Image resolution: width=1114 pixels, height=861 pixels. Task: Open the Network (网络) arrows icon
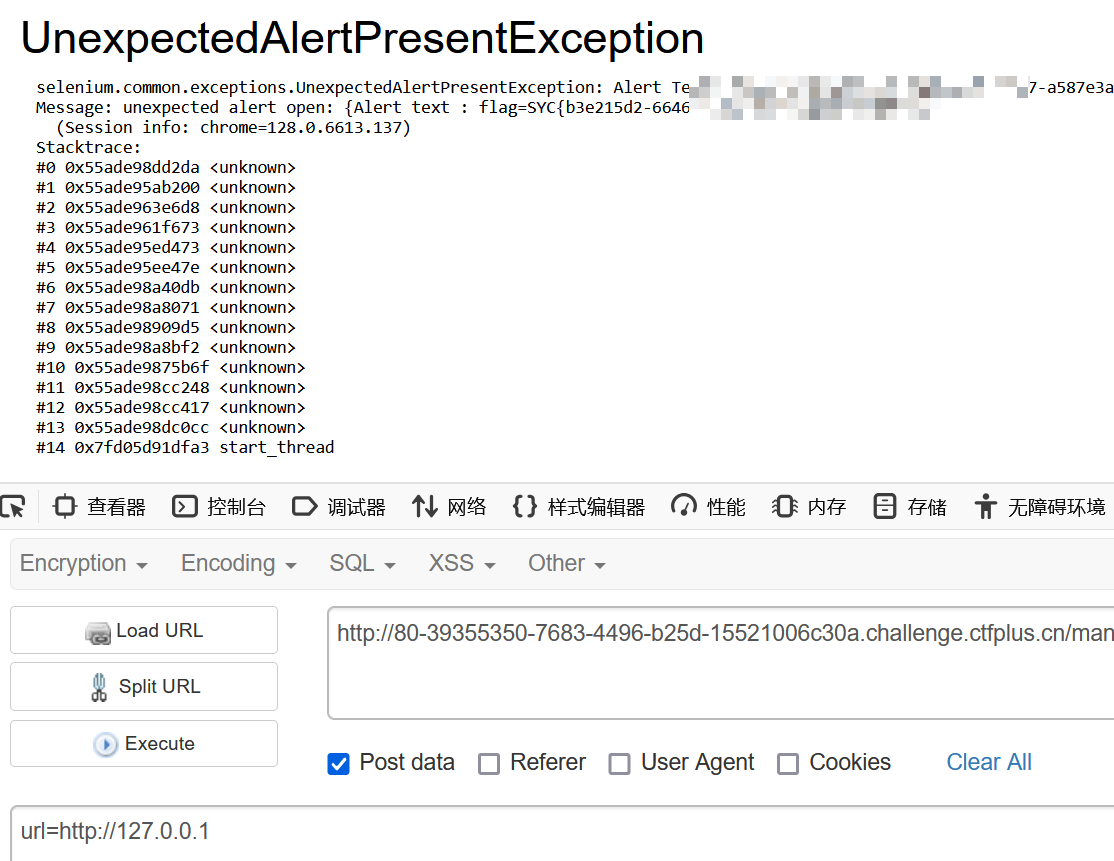pos(425,507)
